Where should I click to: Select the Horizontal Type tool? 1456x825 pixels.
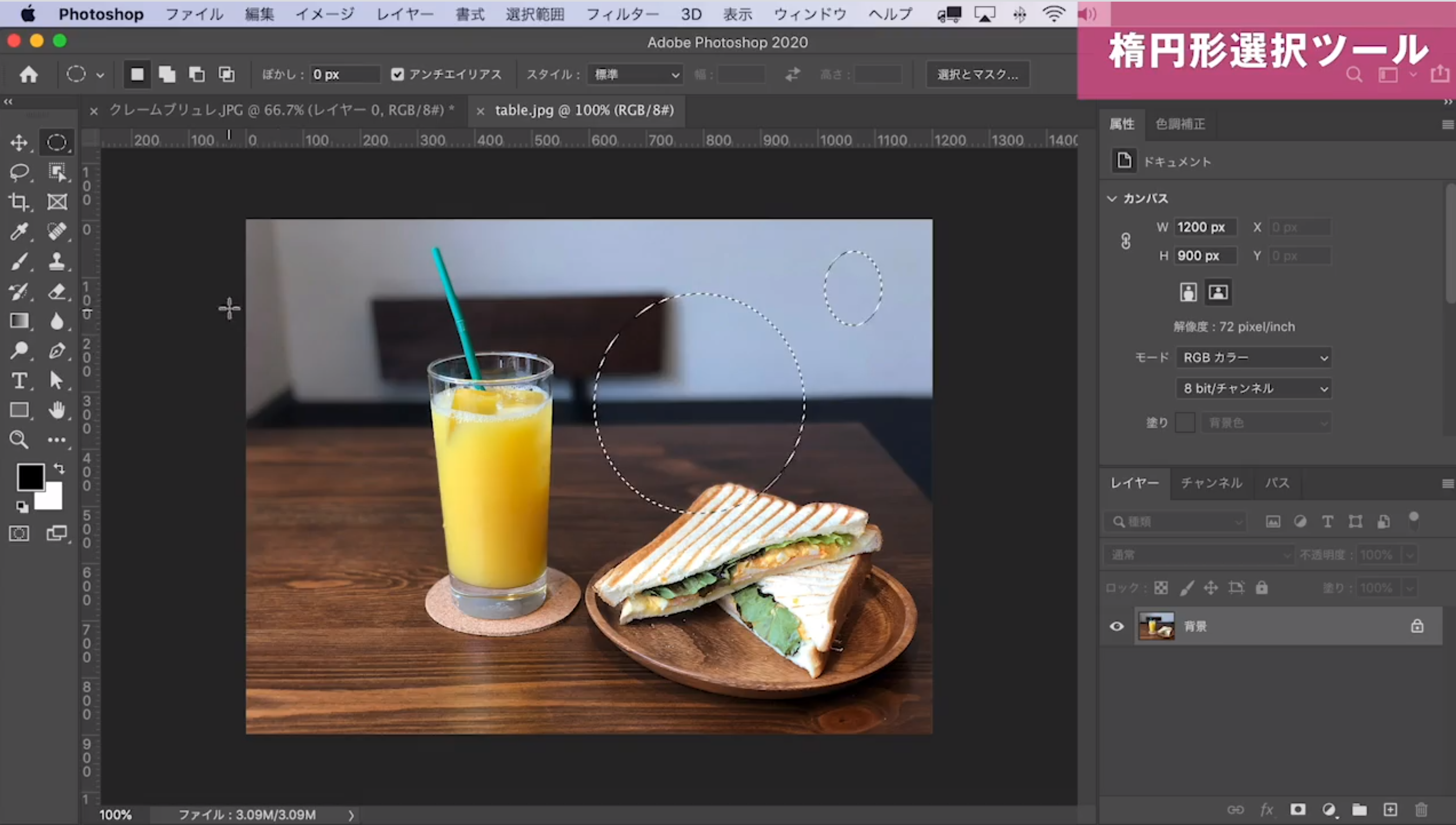click(19, 380)
